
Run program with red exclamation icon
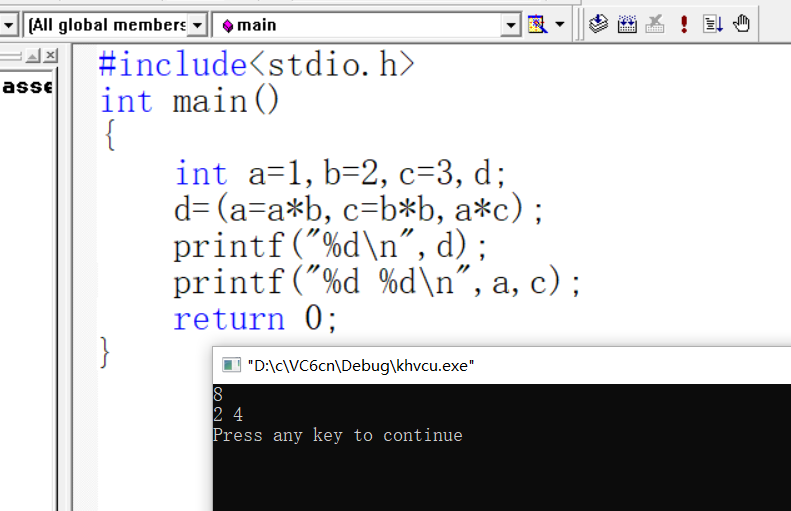[684, 24]
